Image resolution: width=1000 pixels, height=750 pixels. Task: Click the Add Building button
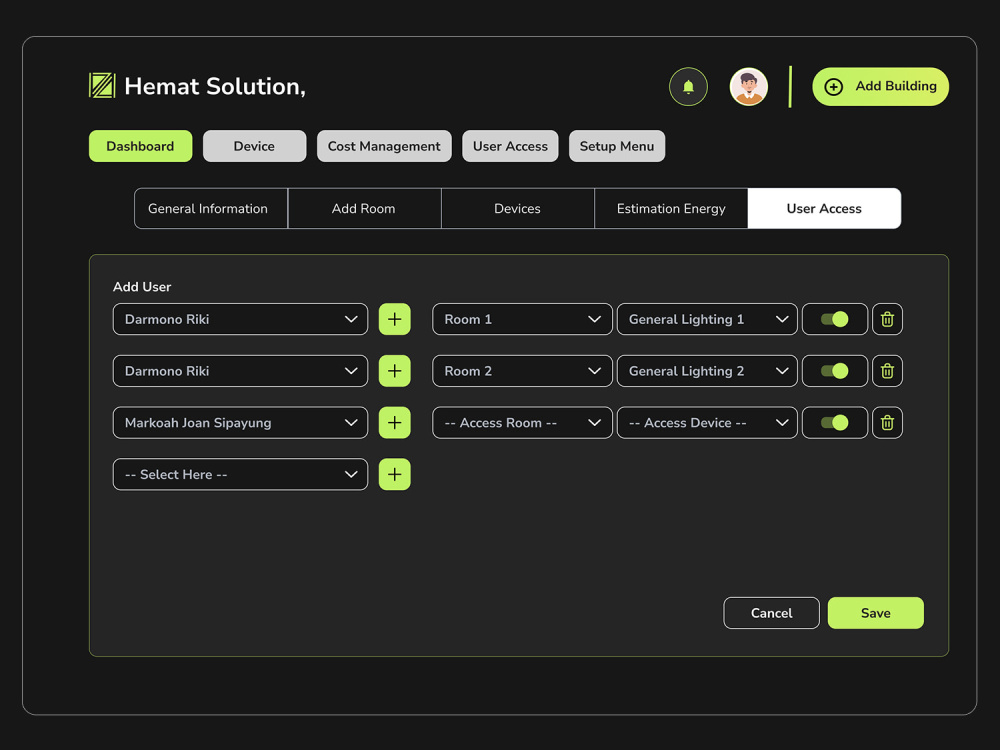pos(880,87)
